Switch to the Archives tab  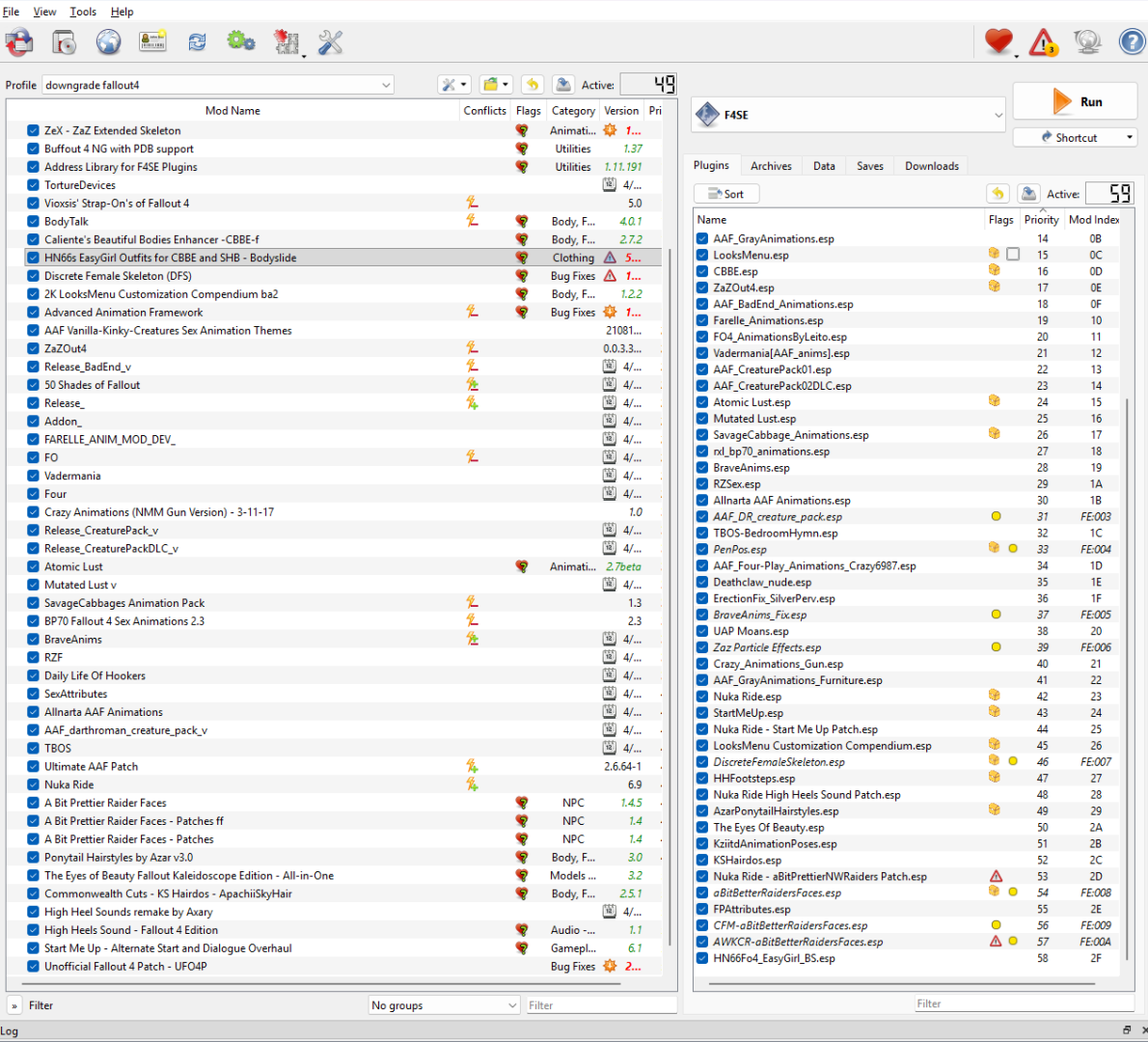(x=771, y=166)
